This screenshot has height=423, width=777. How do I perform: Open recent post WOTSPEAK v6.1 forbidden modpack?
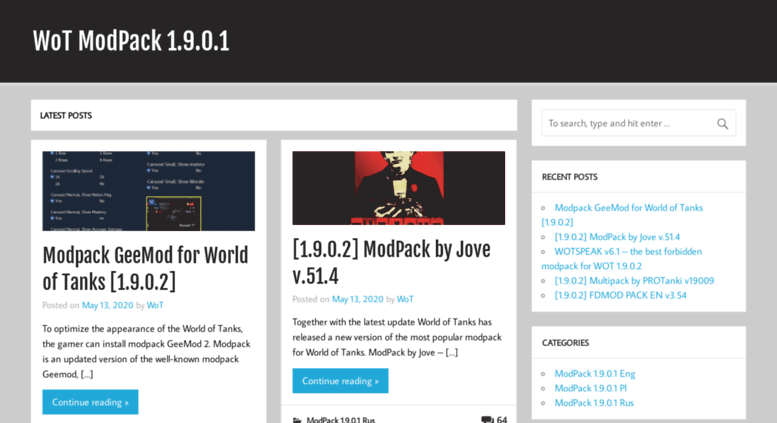point(622,259)
